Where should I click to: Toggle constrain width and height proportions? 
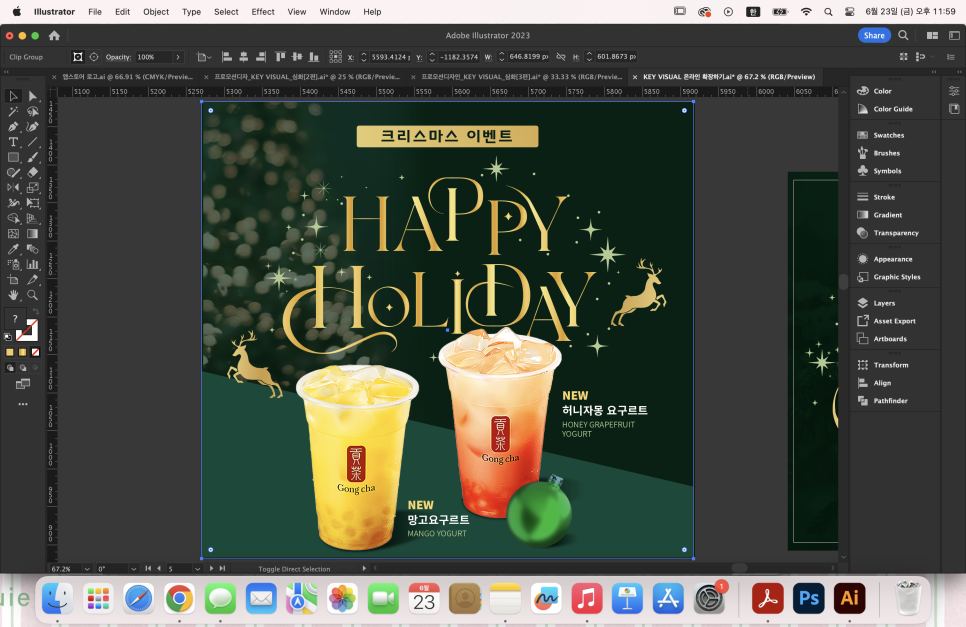561,57
